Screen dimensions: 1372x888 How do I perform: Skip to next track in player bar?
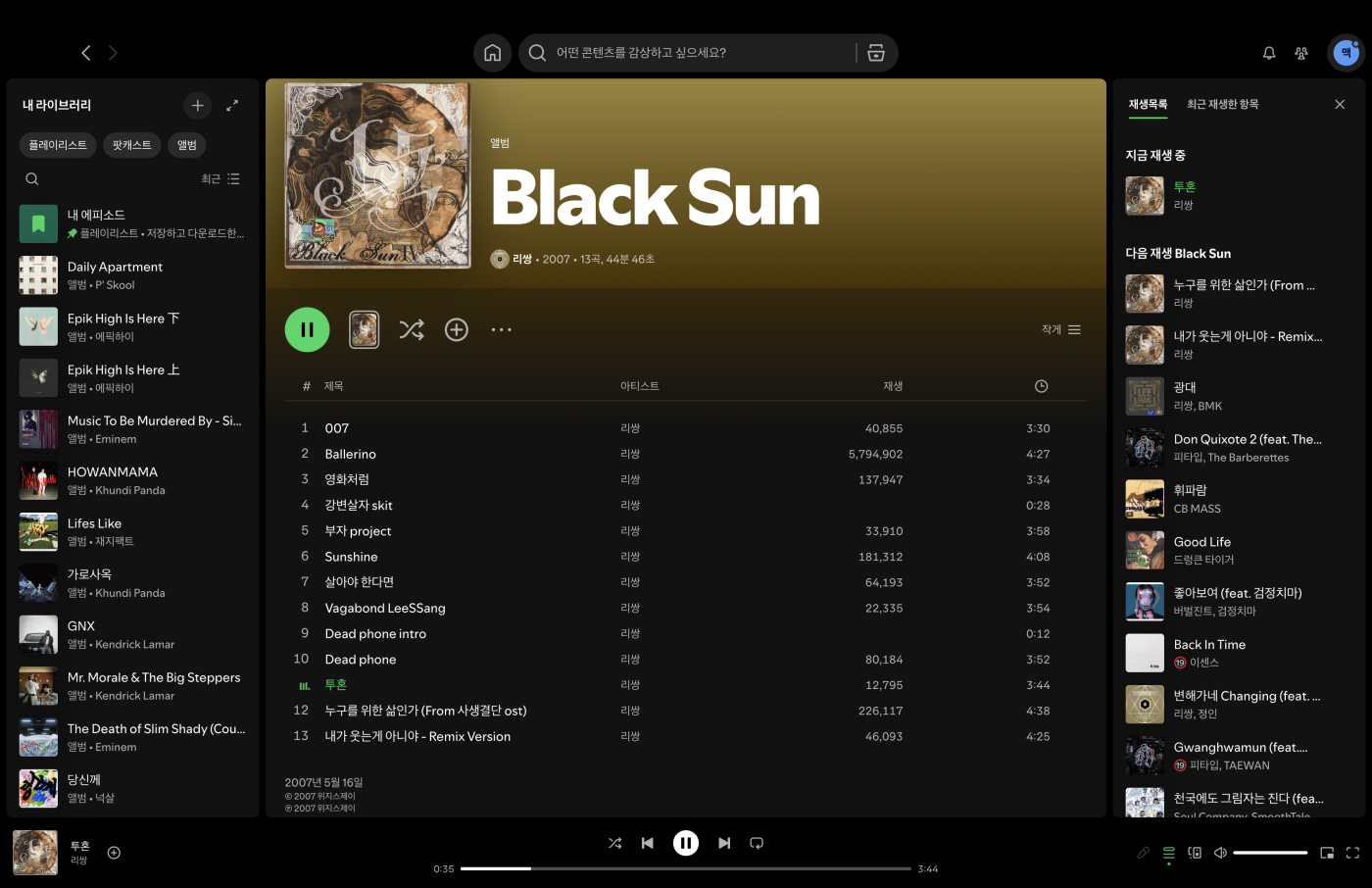coord(724,843)
